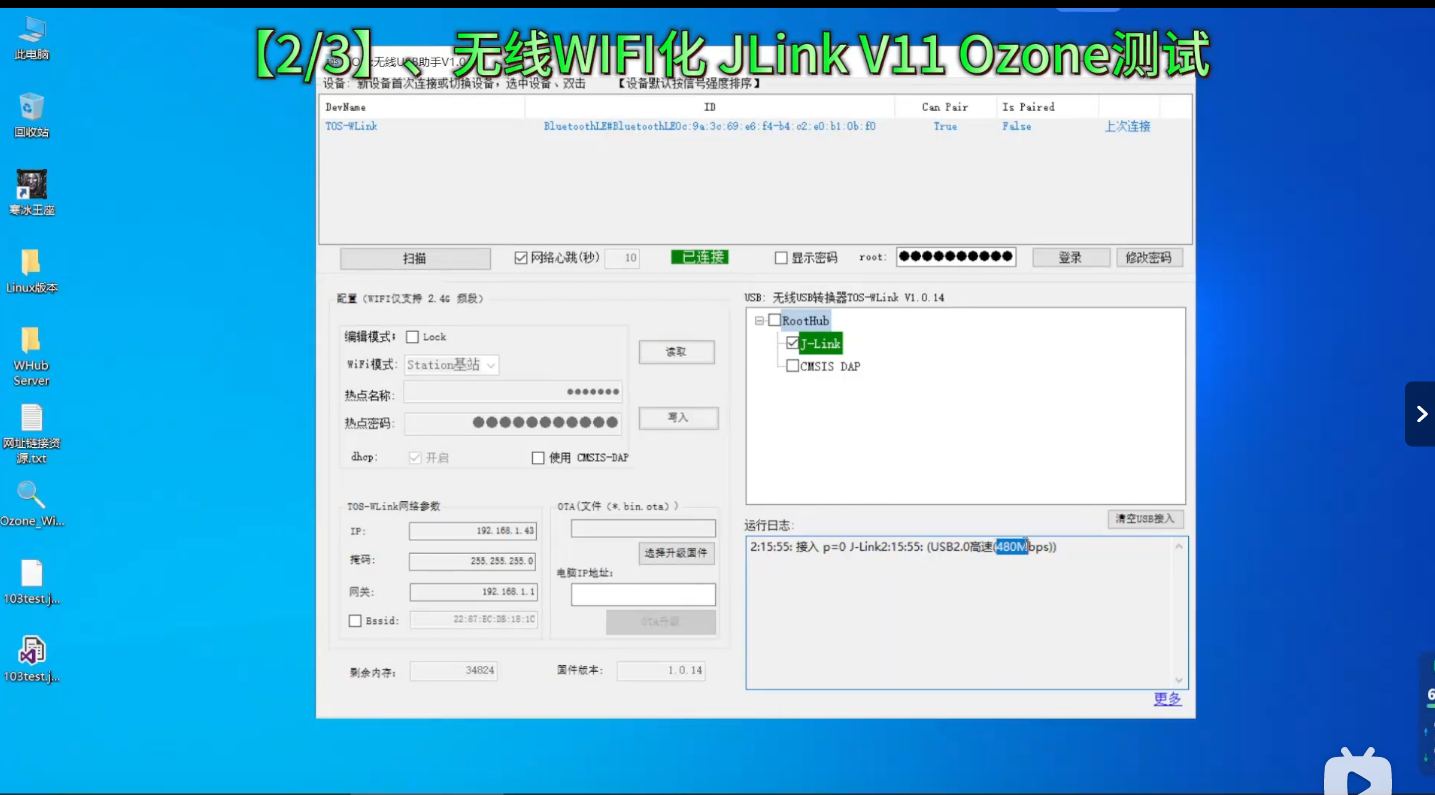Click the 上次连接 cell in device row
This screenshot has width=1435, height=795.
coord(1127,127)
